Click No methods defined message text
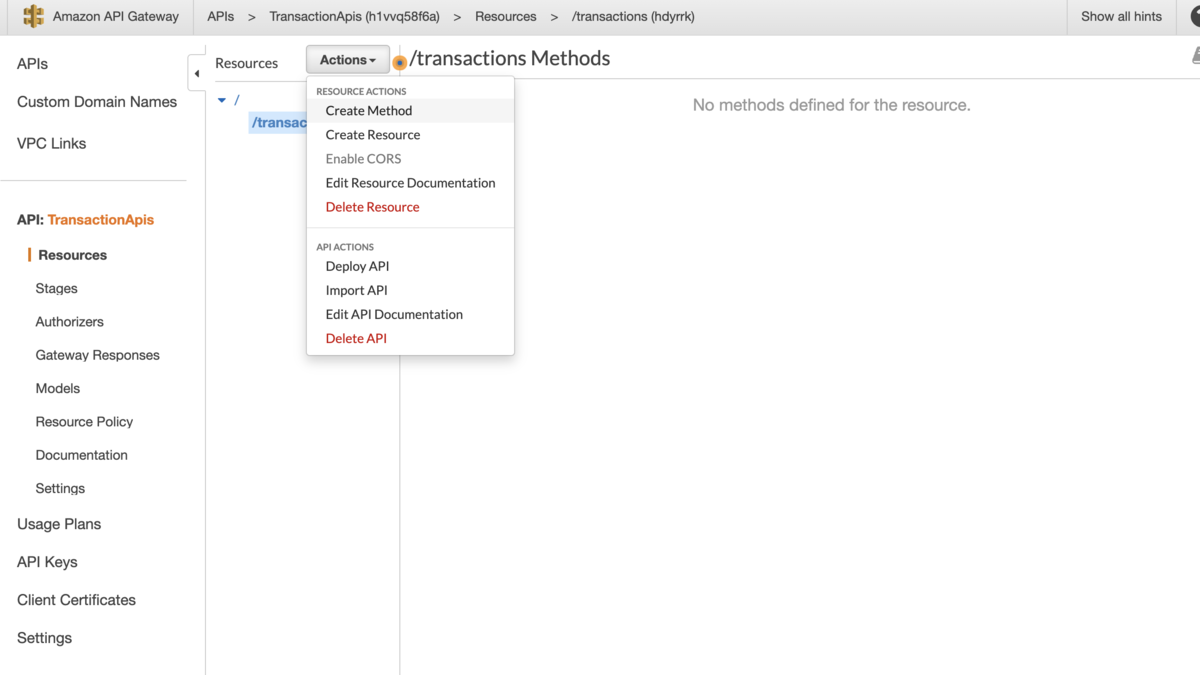 (x=831, y=105)
